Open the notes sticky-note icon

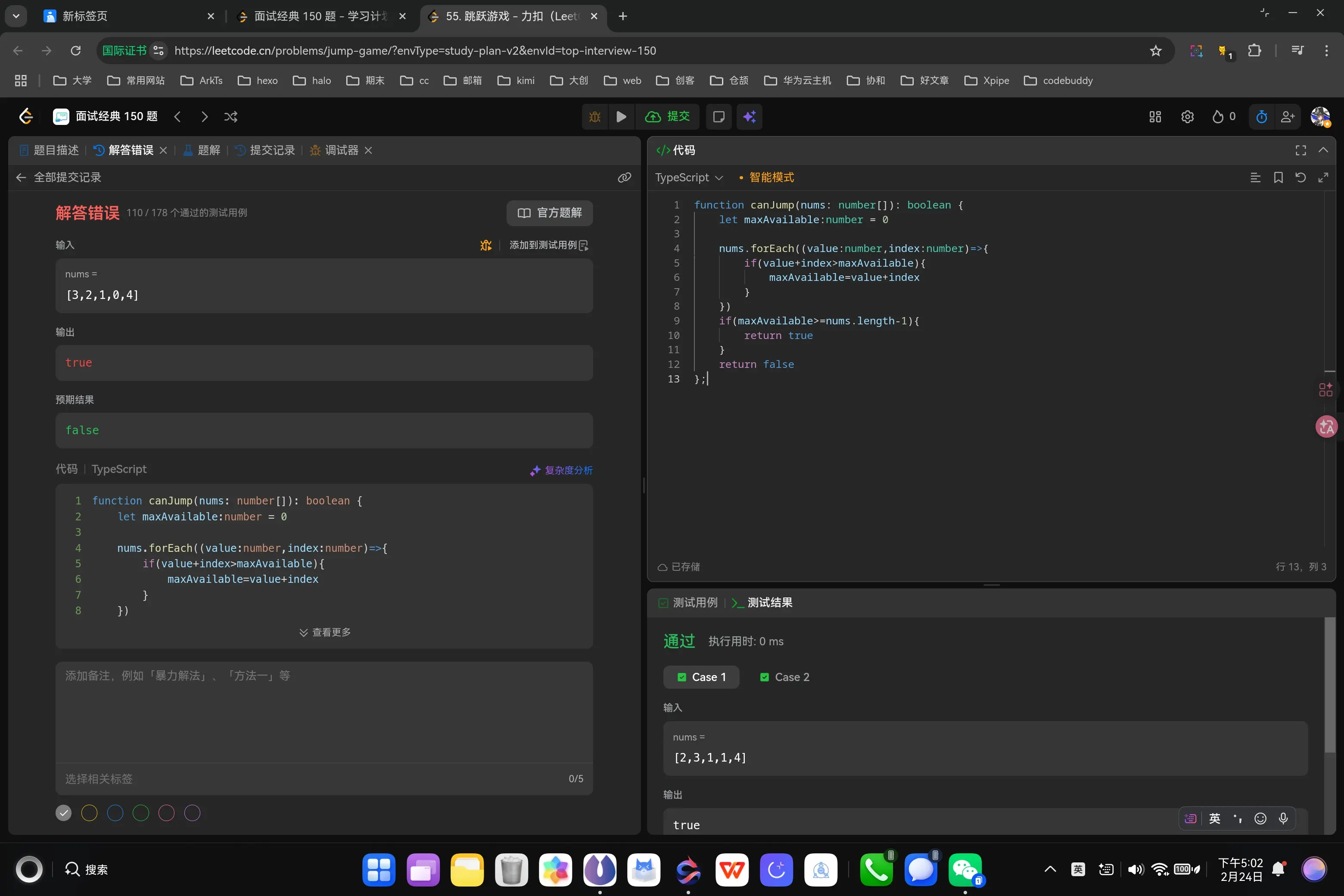[x=718, y=117]
